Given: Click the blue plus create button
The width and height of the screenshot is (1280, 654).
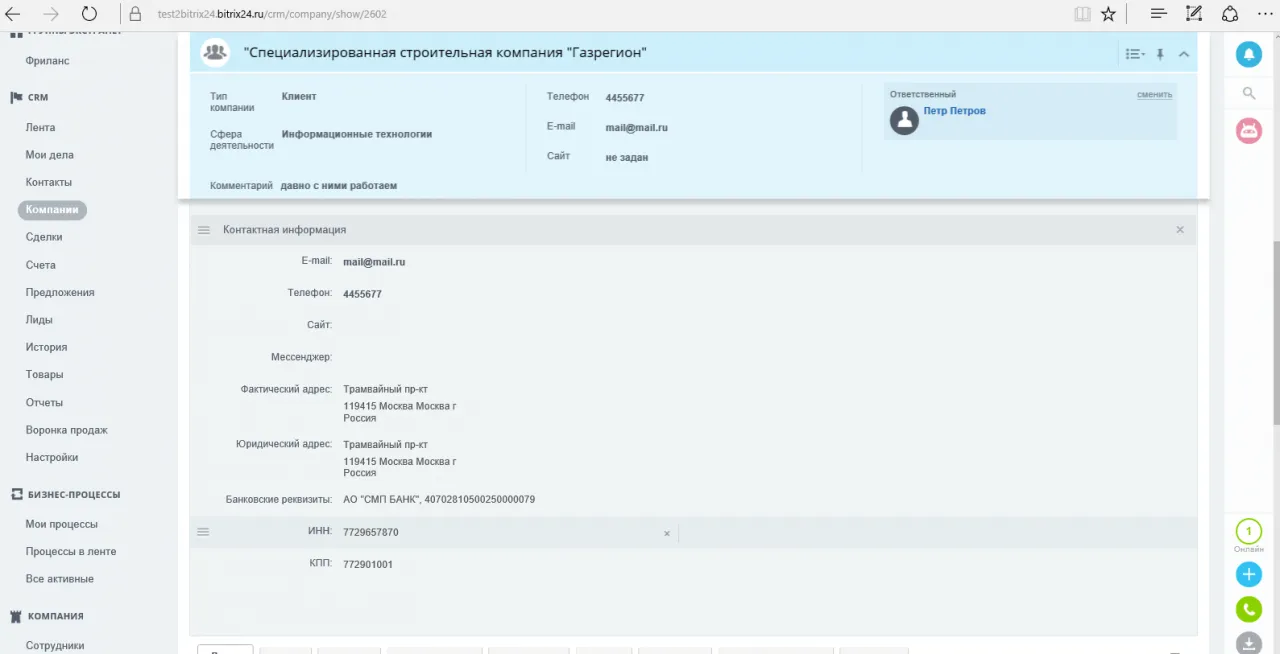Looking at the screenshot, I should (1248, 574).
